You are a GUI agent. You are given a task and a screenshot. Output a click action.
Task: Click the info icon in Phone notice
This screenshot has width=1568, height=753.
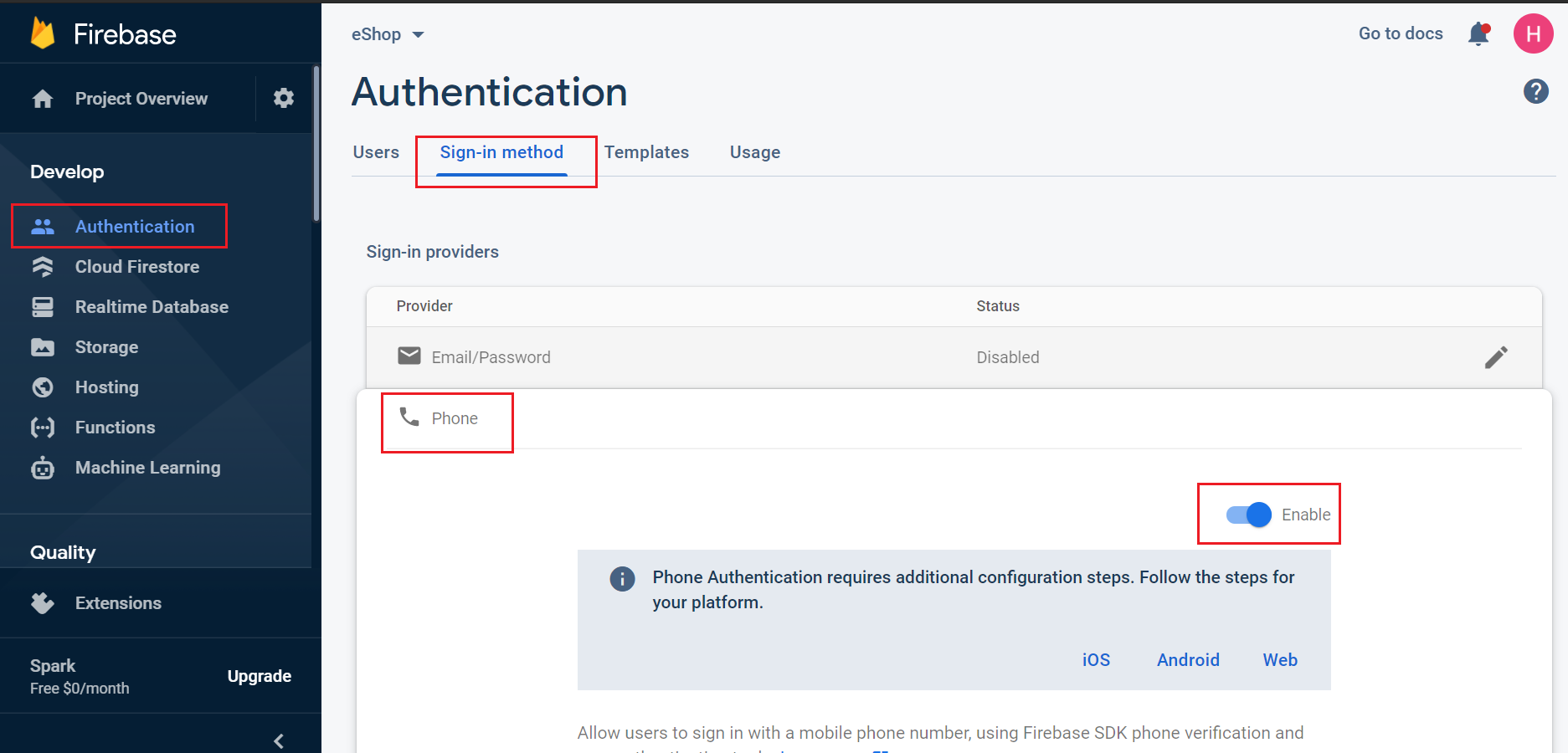[622, 578]
